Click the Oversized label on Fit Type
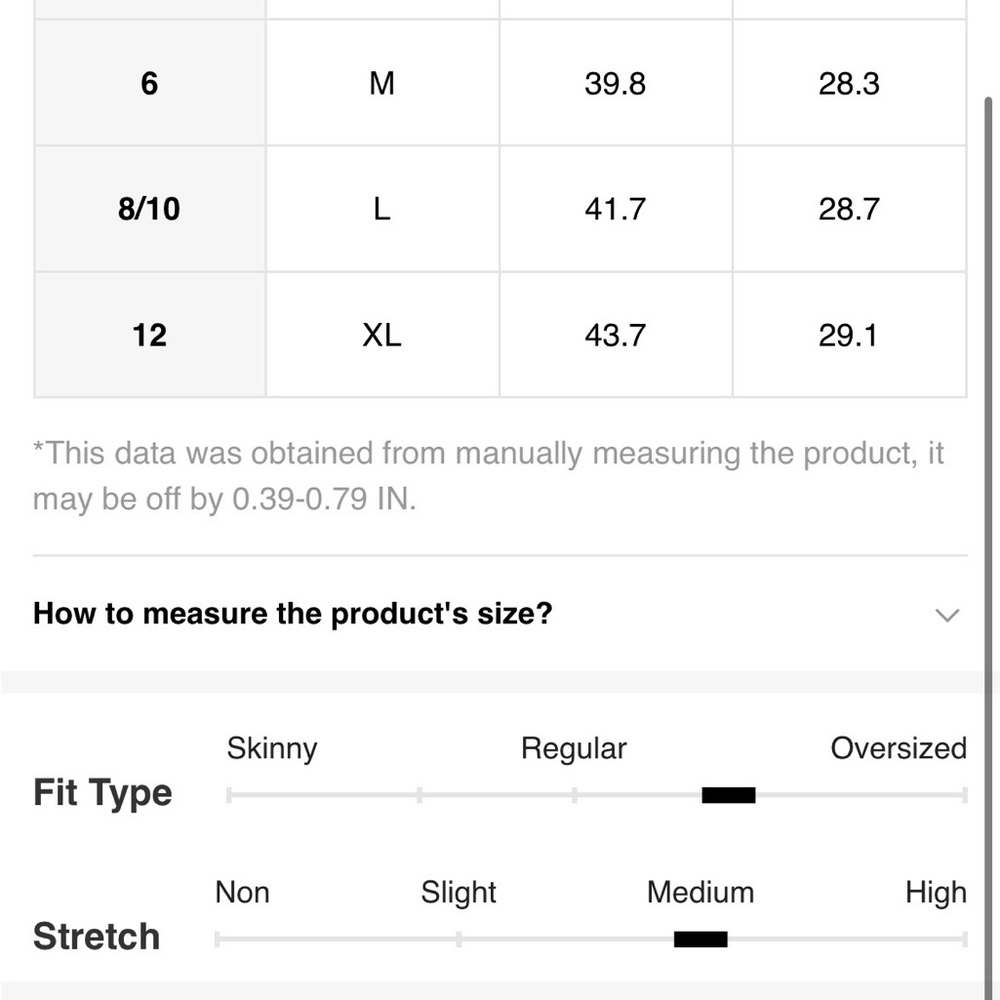 (899, 747)
